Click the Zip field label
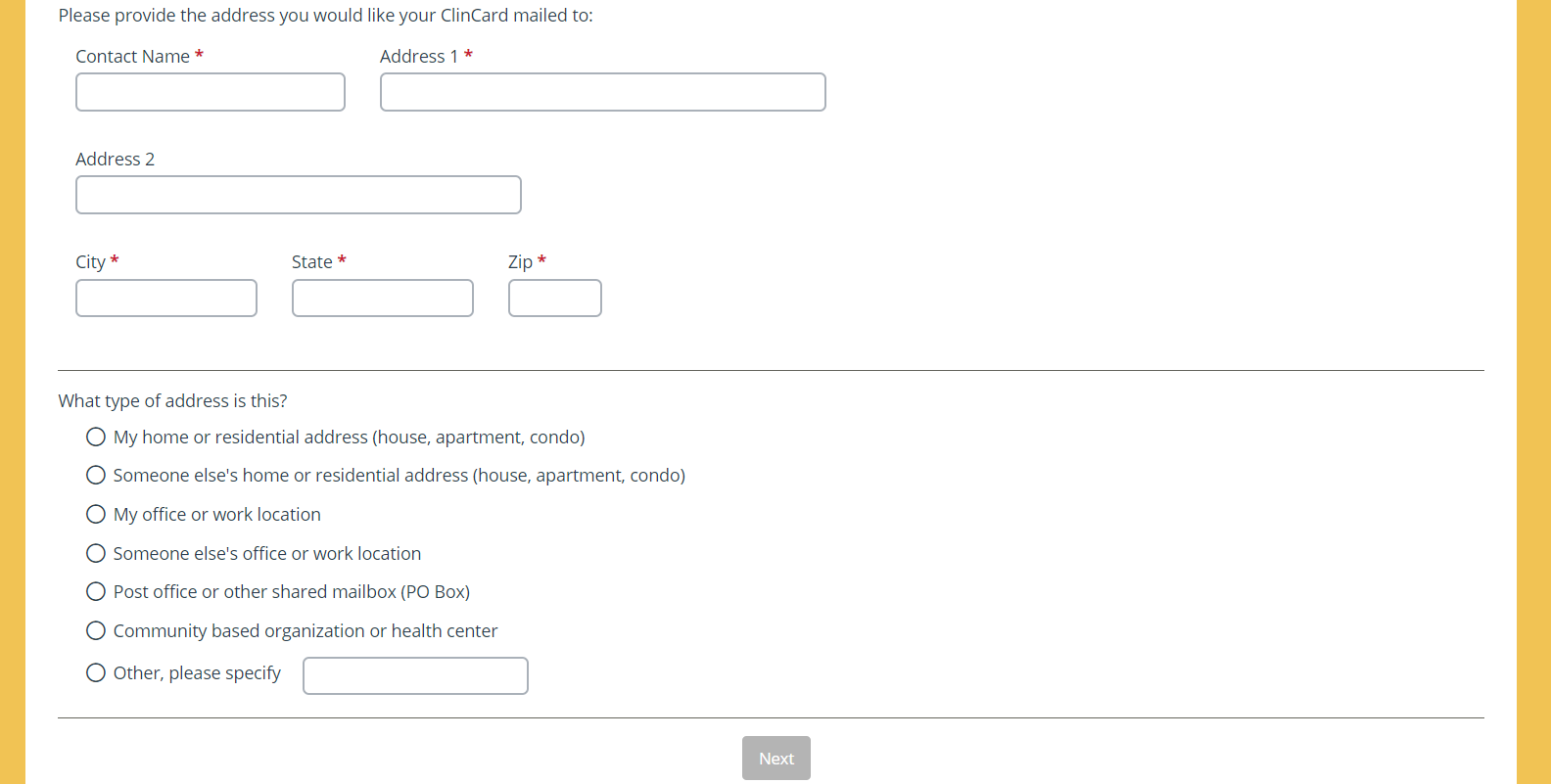This screenshot has height=784, width=1551. tap(520, 262)
